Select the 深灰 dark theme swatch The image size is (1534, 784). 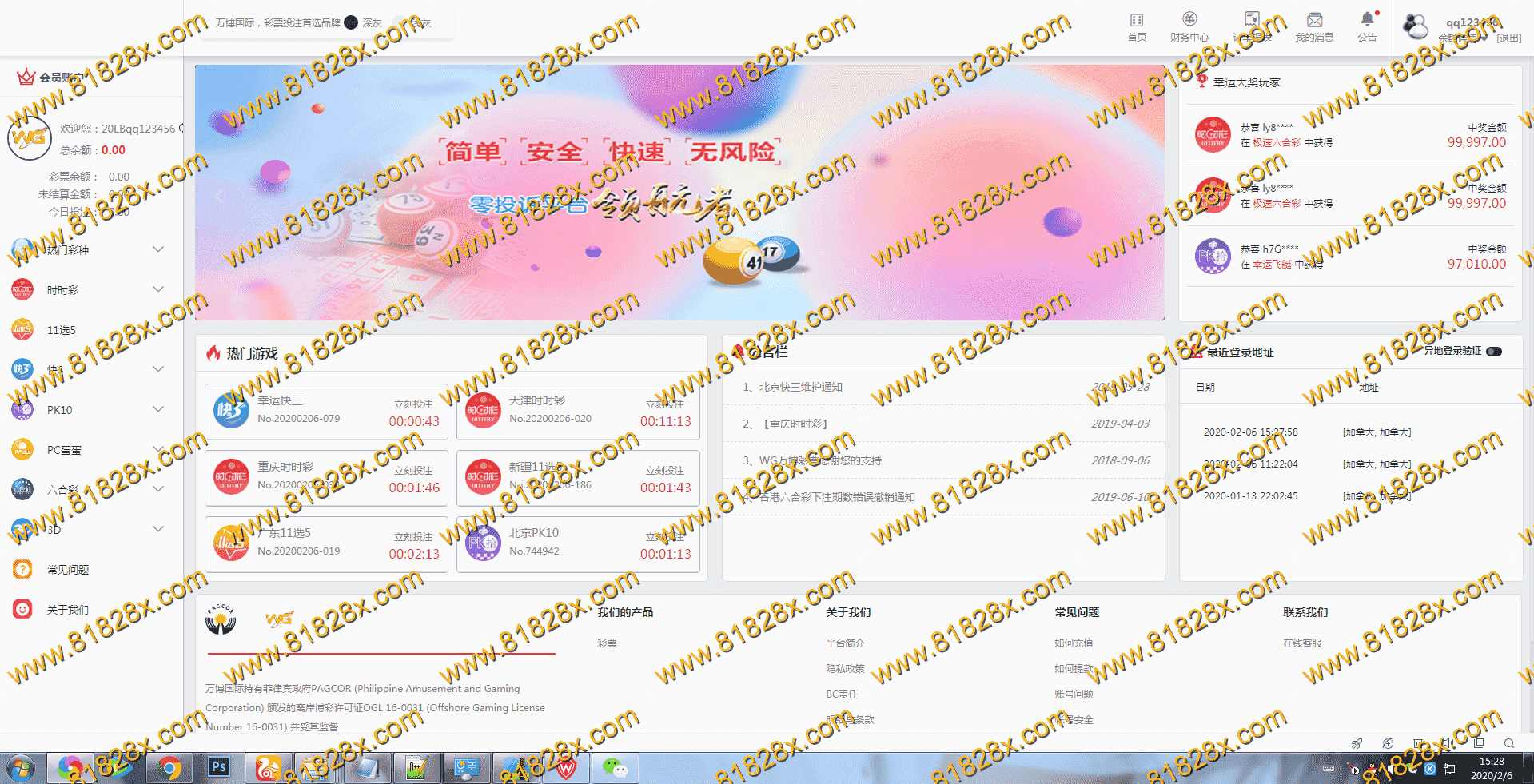(351, 22)
